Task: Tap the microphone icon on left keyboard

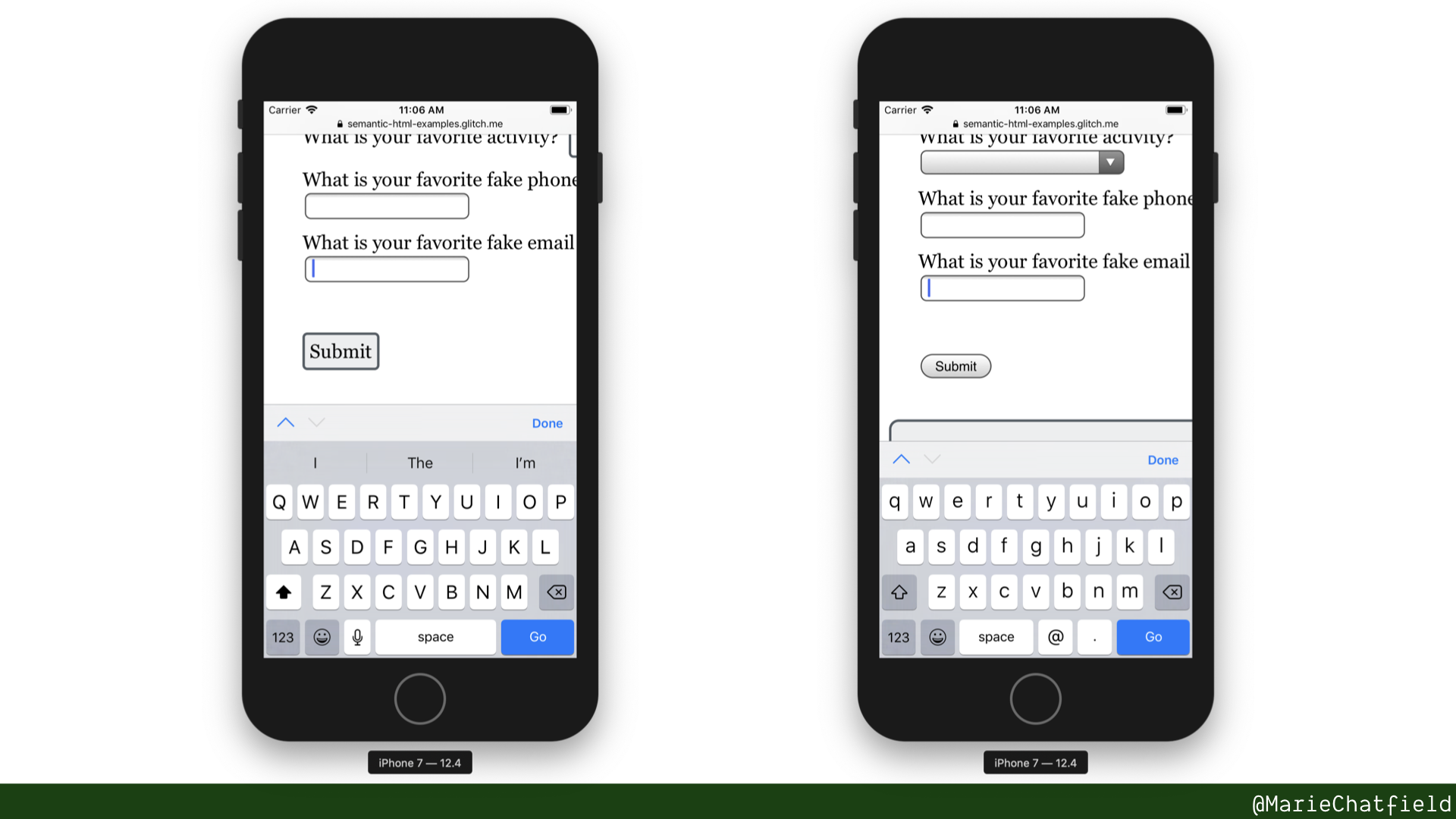Action: pyautogui.click(x=357, y=637)
